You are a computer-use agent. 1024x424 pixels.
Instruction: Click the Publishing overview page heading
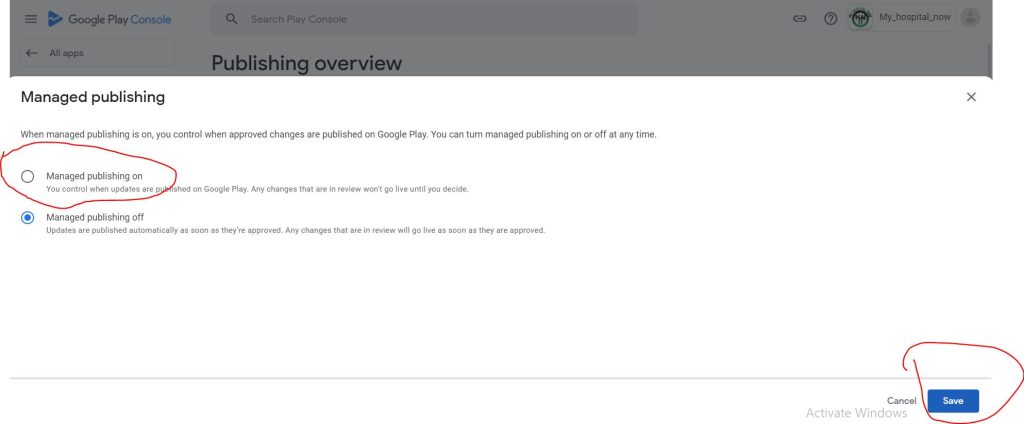coord(306,63)
